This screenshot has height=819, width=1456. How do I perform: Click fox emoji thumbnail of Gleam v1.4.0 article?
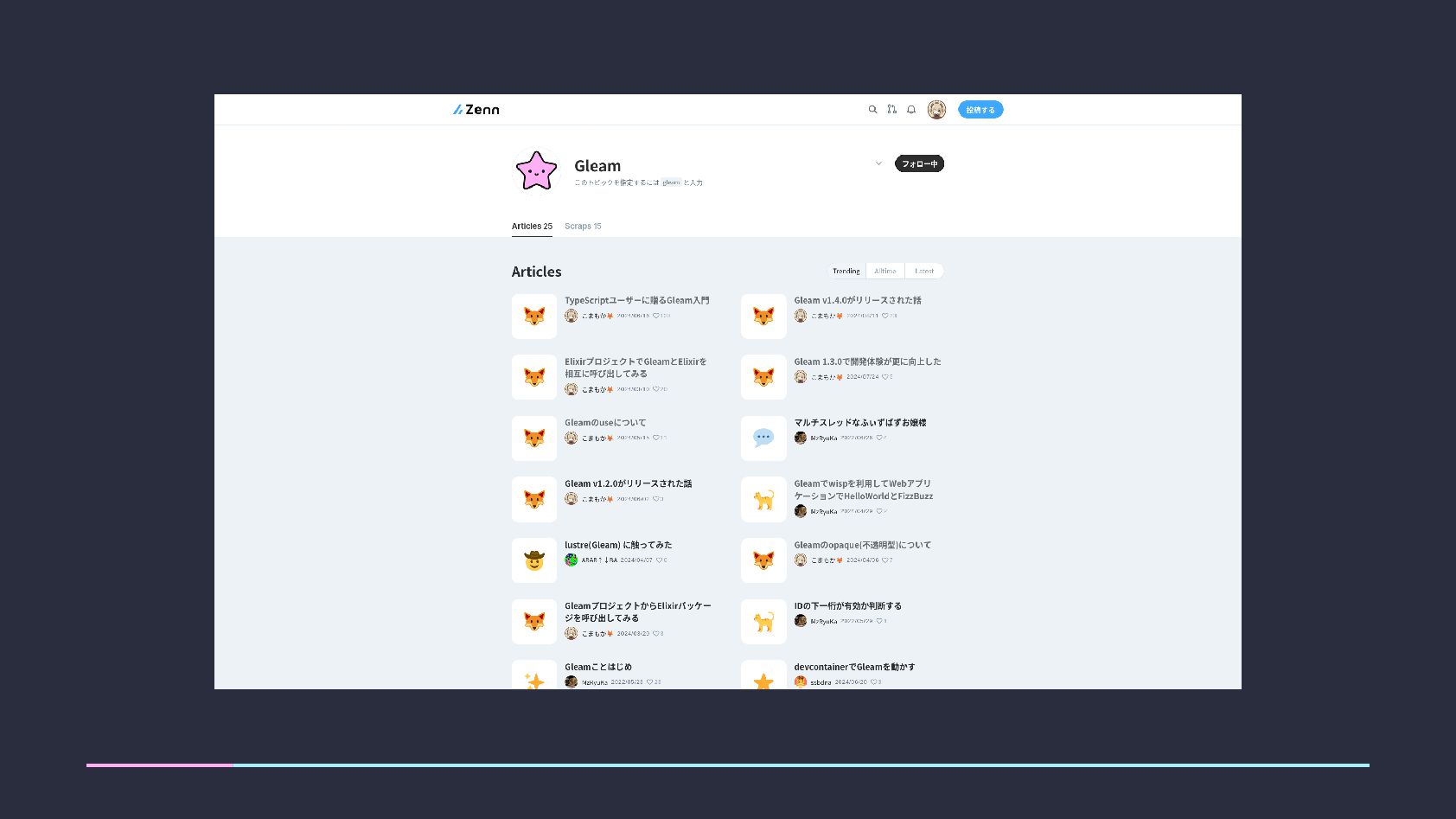(x=763, y=317)
